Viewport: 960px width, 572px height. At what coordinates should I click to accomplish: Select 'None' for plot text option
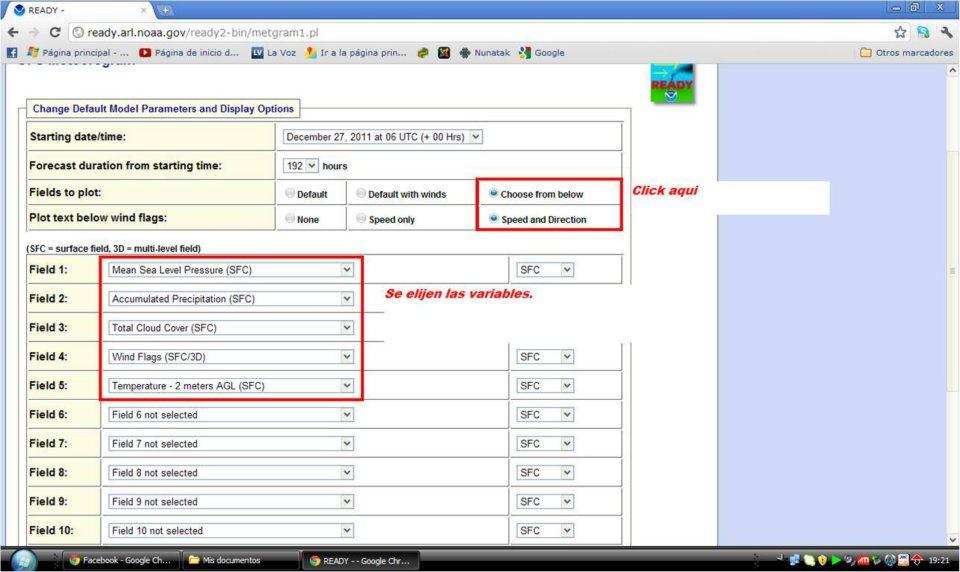click(291, 219)
